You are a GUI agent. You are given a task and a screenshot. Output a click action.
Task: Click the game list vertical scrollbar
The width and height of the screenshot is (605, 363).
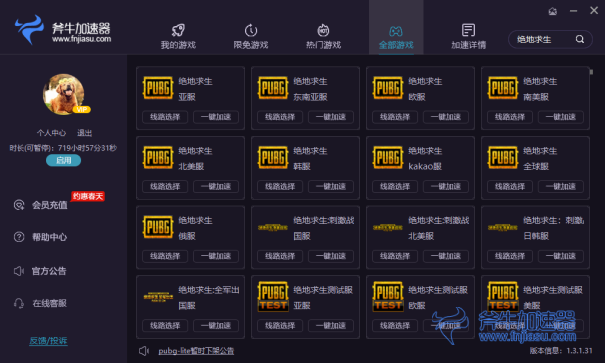(x=591, y=72)
